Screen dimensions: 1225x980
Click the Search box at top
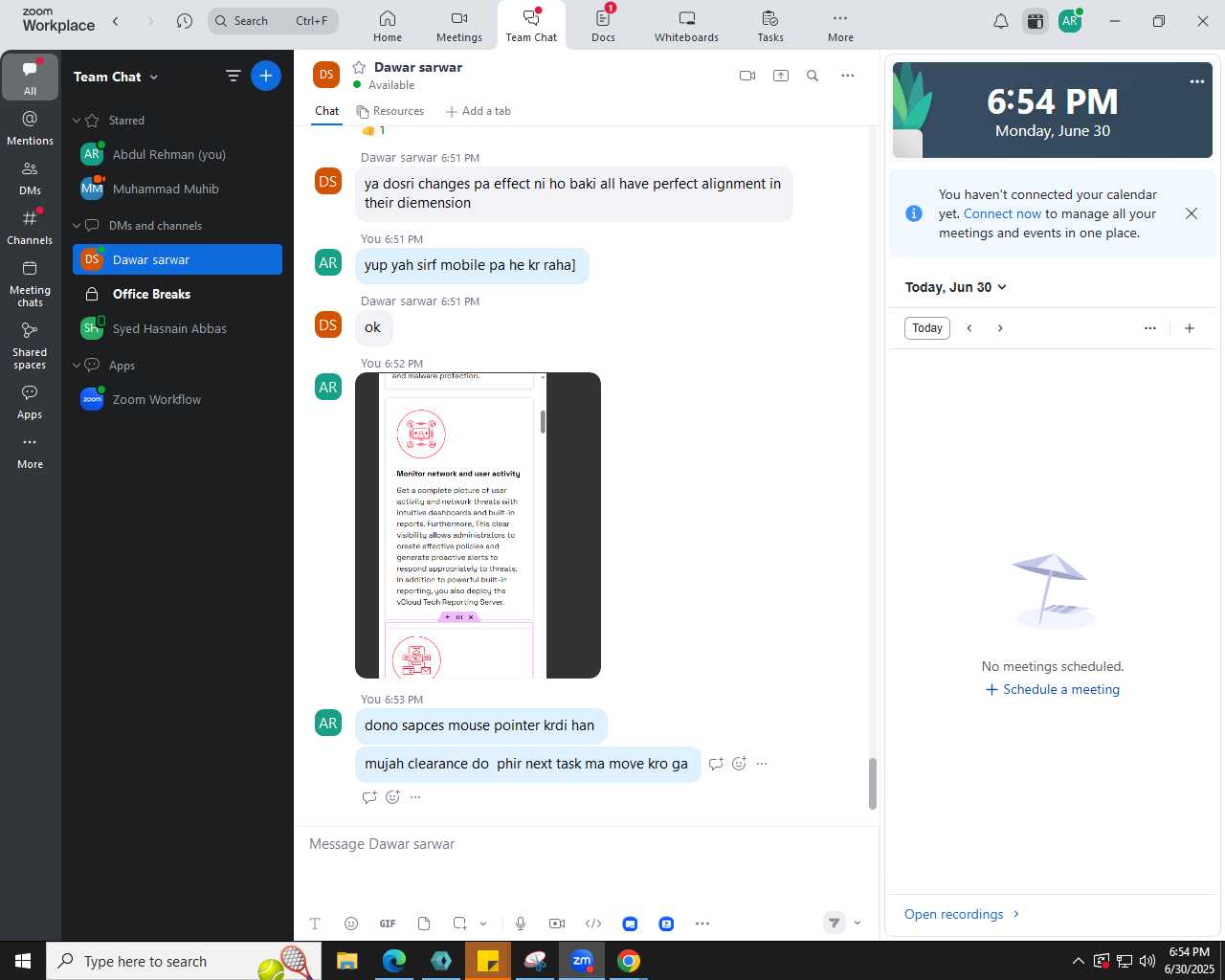coord(274,21)
